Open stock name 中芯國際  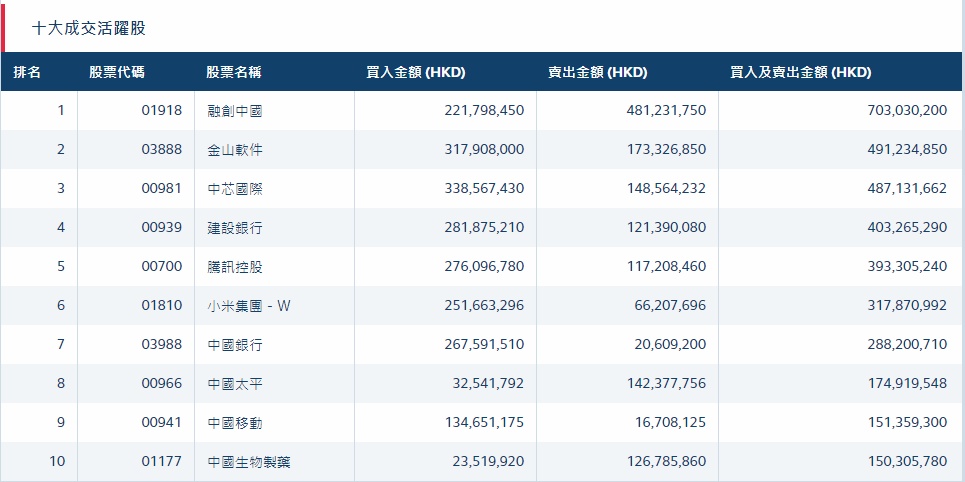coord(235,189)
